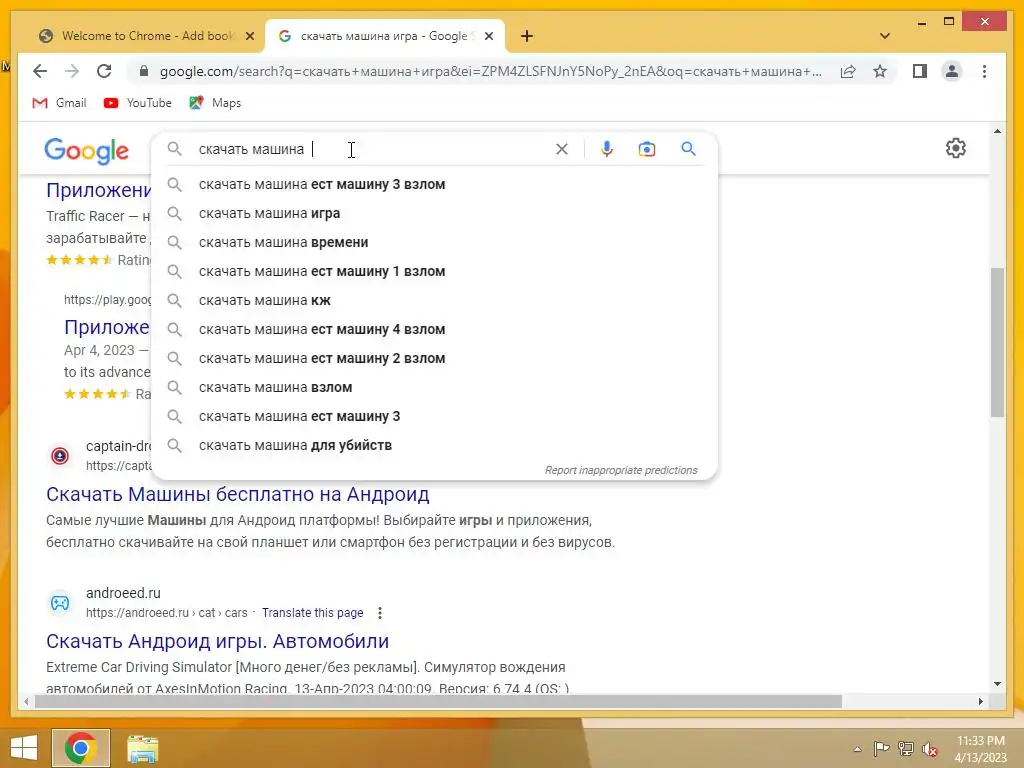1024x768 pixels.
Task: Click the vertical scrollbar down arrow
Action: click(997, 684)
